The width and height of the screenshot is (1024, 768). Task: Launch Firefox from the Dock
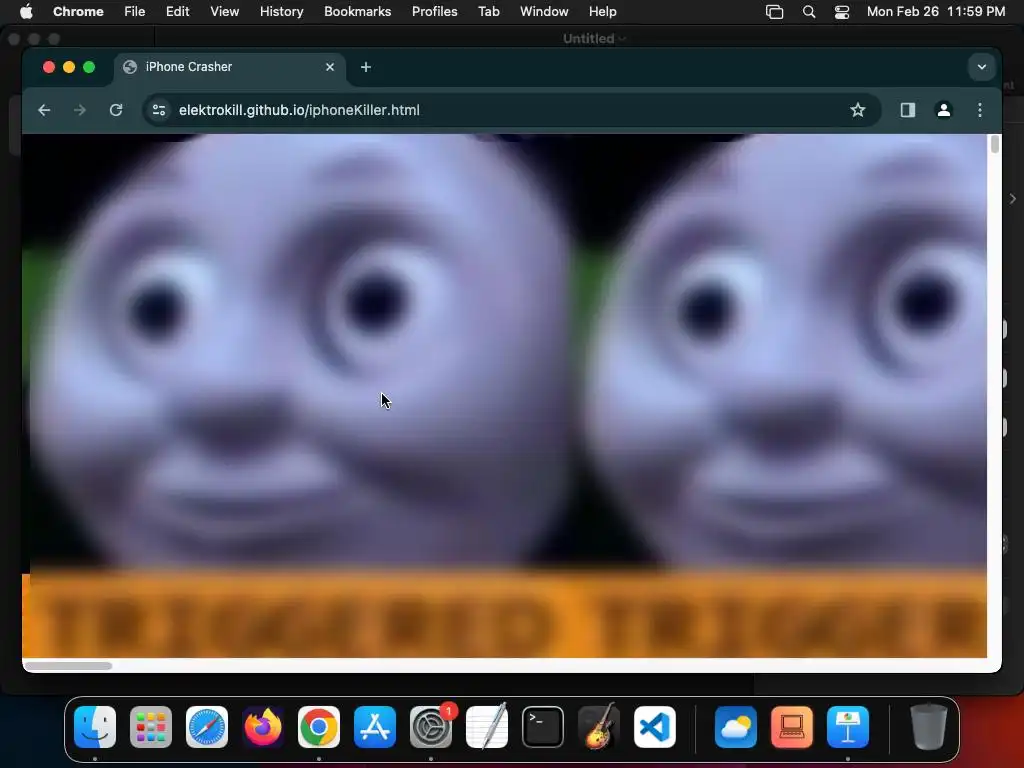(263, 727)
